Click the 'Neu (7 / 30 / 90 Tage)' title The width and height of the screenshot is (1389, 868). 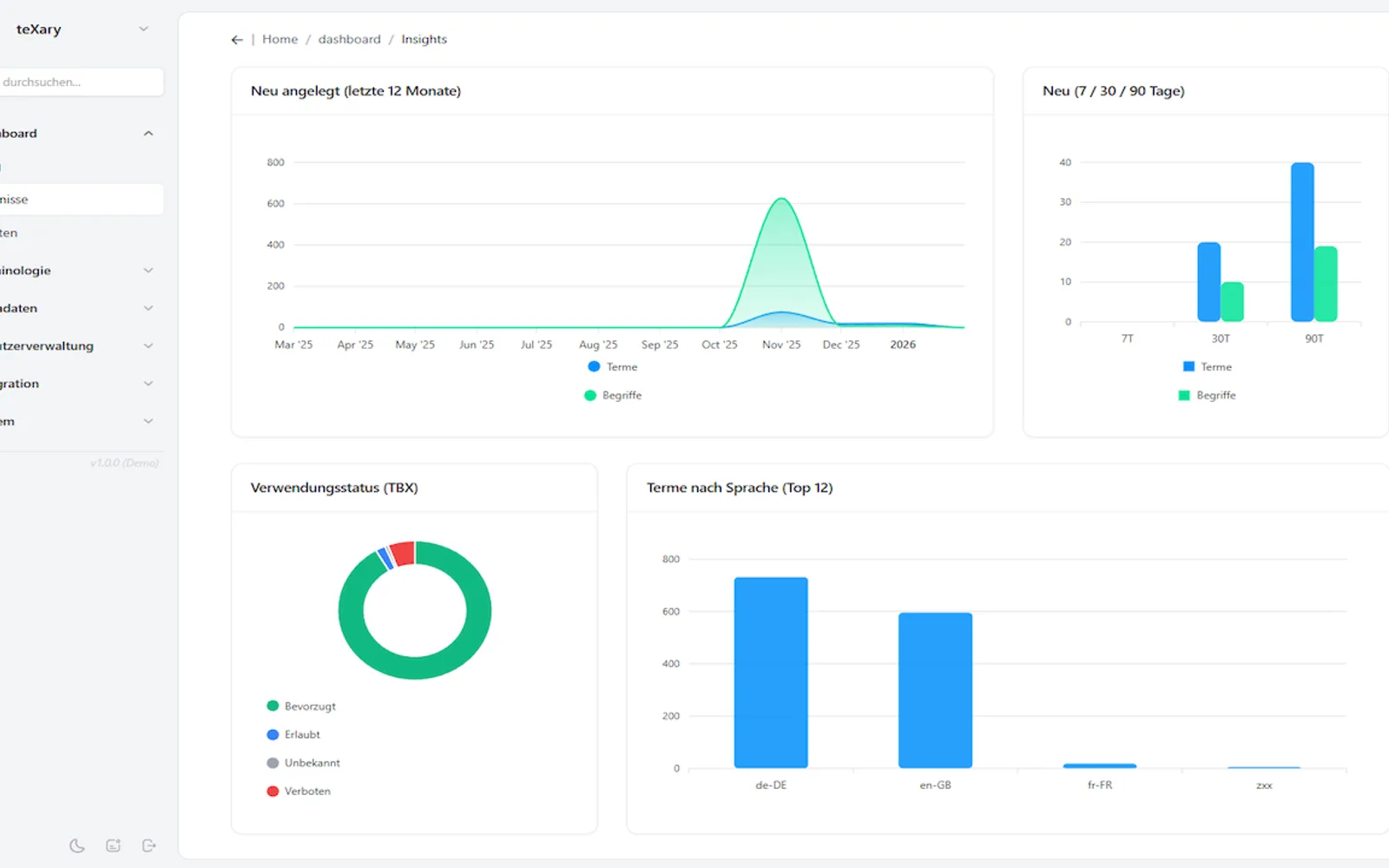[x=1114, y=91]
